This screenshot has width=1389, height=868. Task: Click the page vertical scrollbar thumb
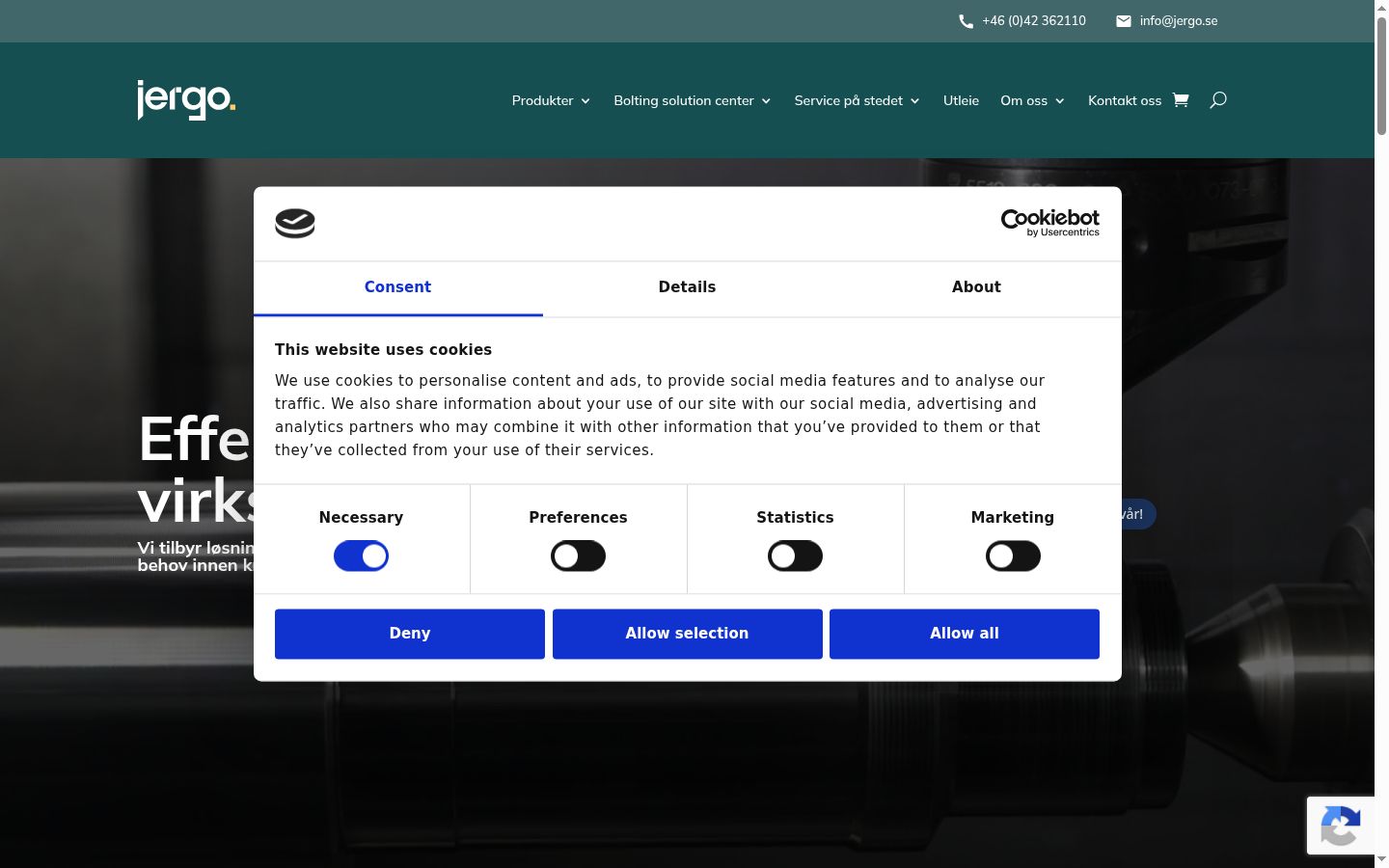[1381, 75]
